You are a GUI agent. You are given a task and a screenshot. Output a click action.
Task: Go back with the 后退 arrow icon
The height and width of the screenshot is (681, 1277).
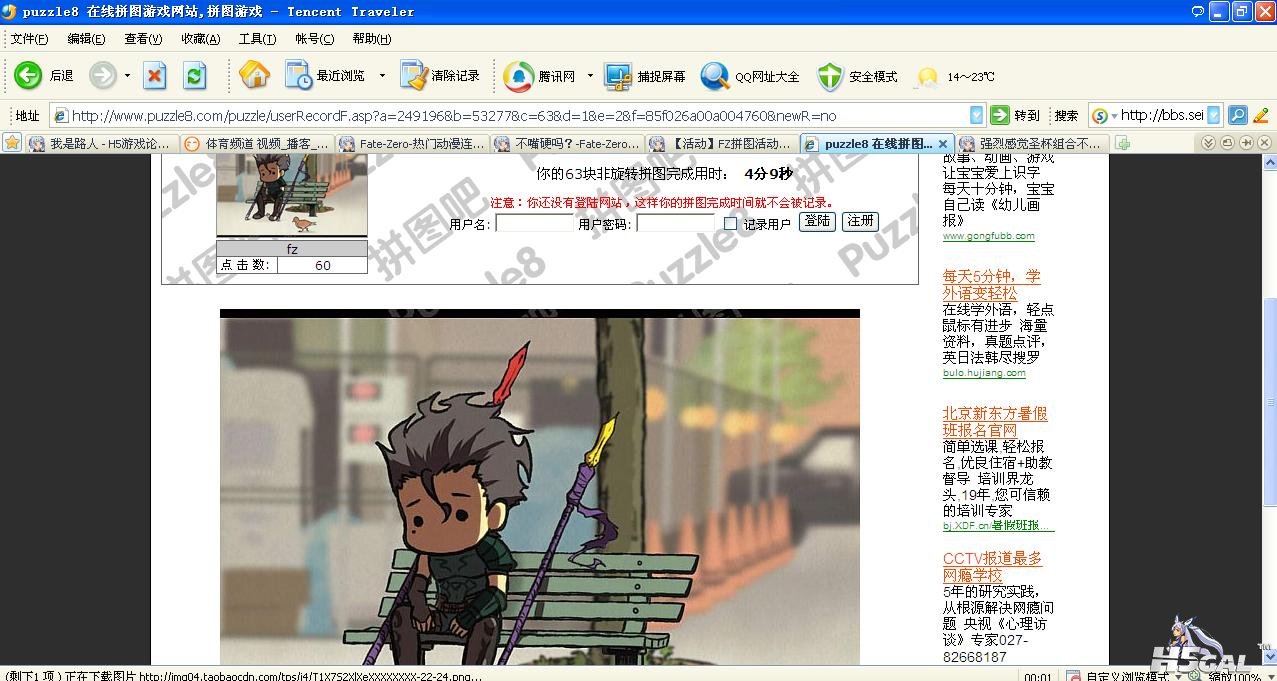click(28, 75)
